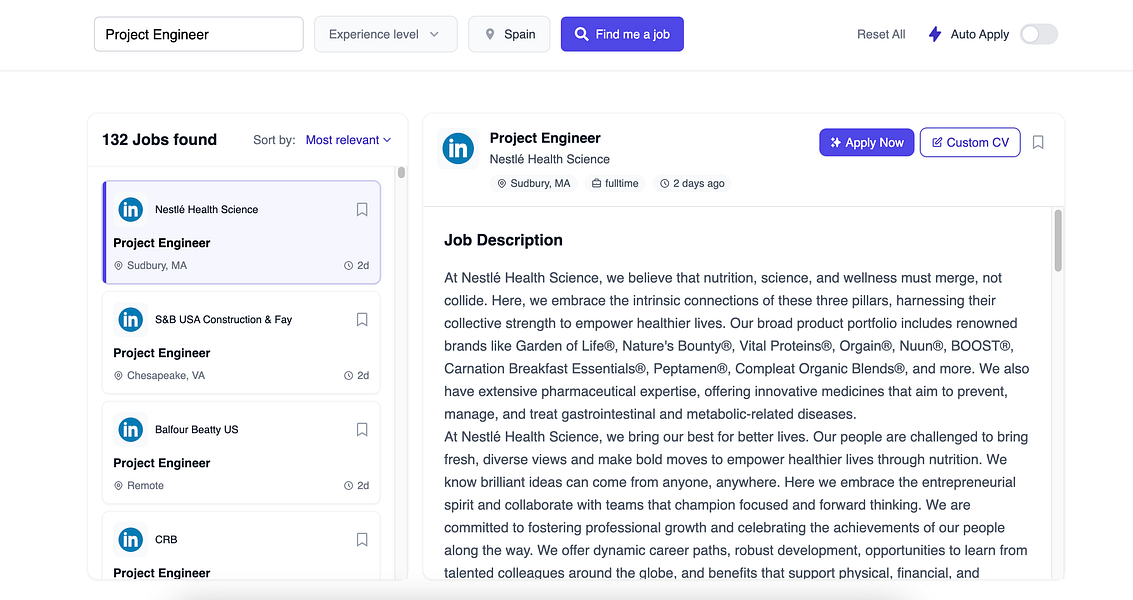Image resolution: width=1133 pixels, height=600 pixels.
Task: Click the Auto Apply lightning bolt icon
Action: [x=935, y=34]
